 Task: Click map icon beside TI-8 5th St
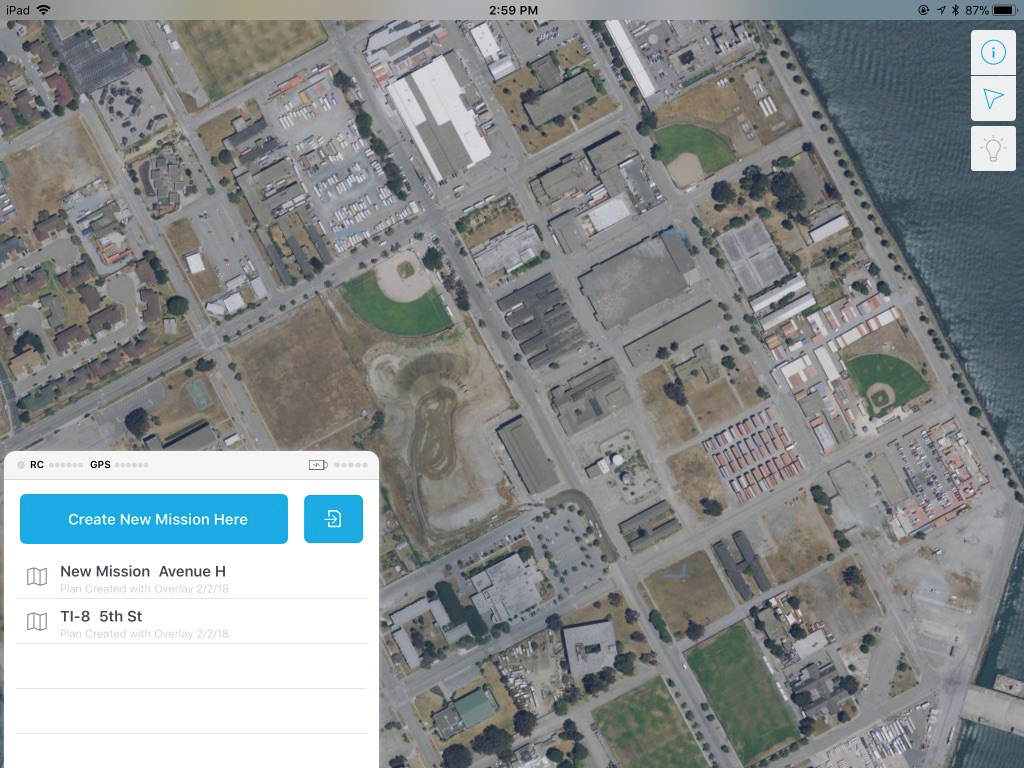37,622
